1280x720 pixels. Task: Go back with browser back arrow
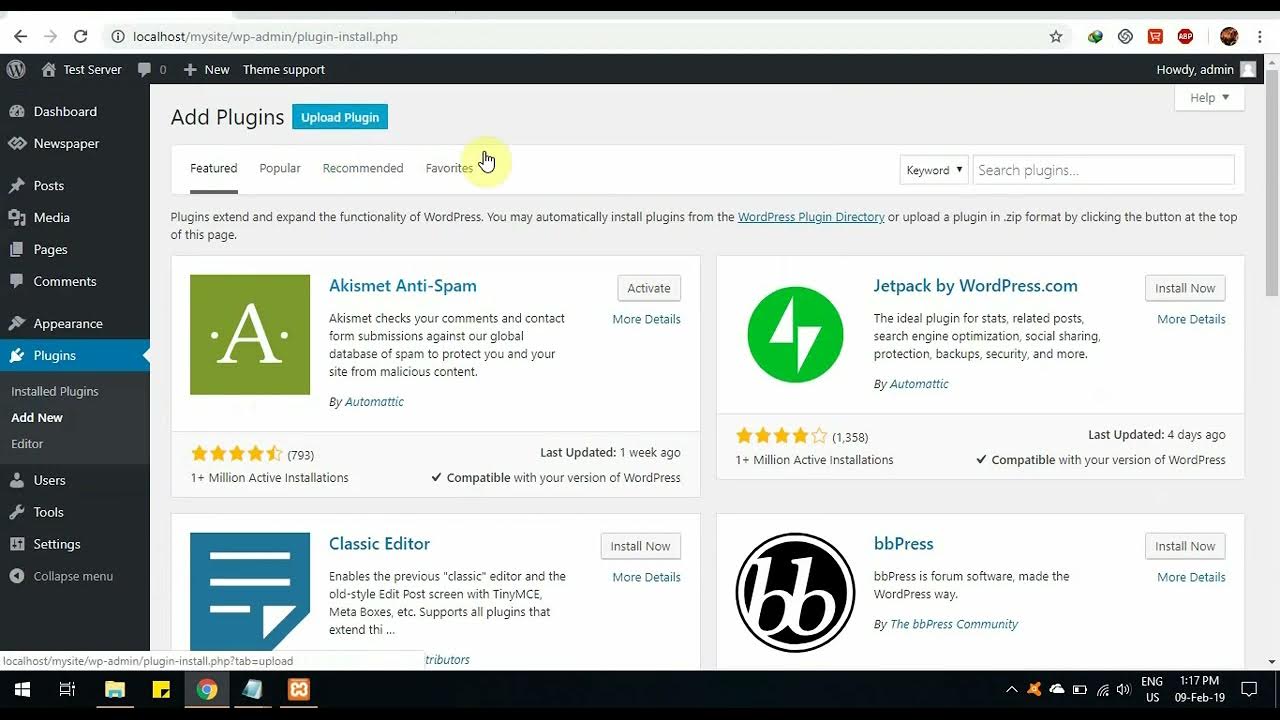(20, 37)
